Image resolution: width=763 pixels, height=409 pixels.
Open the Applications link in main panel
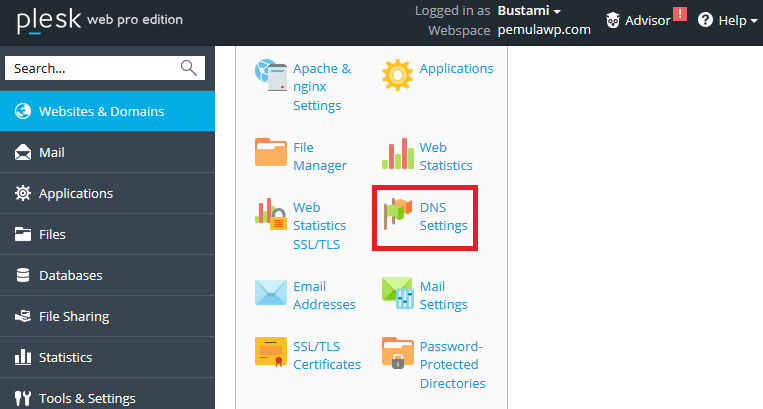456,69
